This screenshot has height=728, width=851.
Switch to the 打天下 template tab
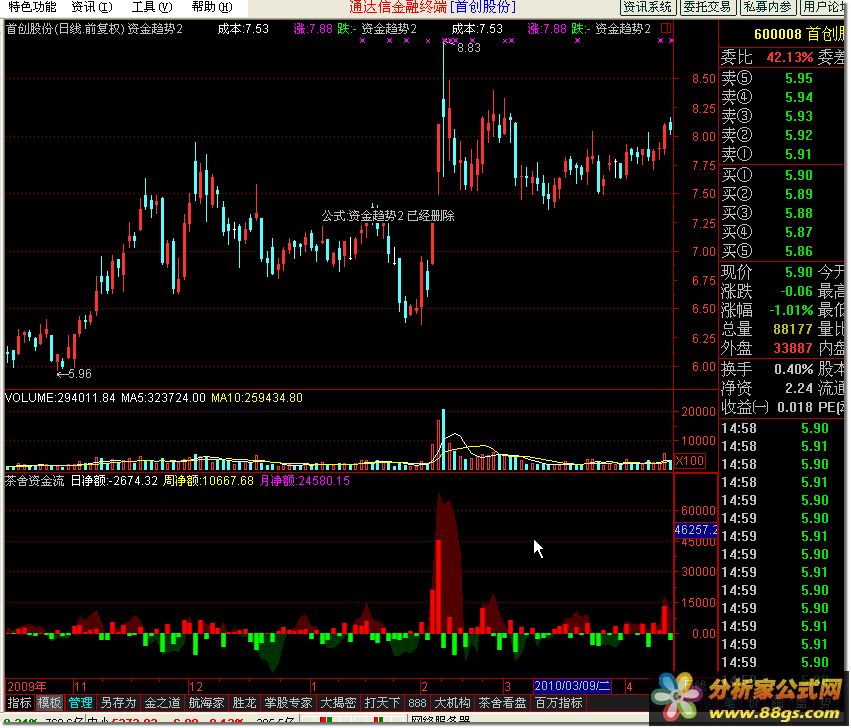click(382, 702)
